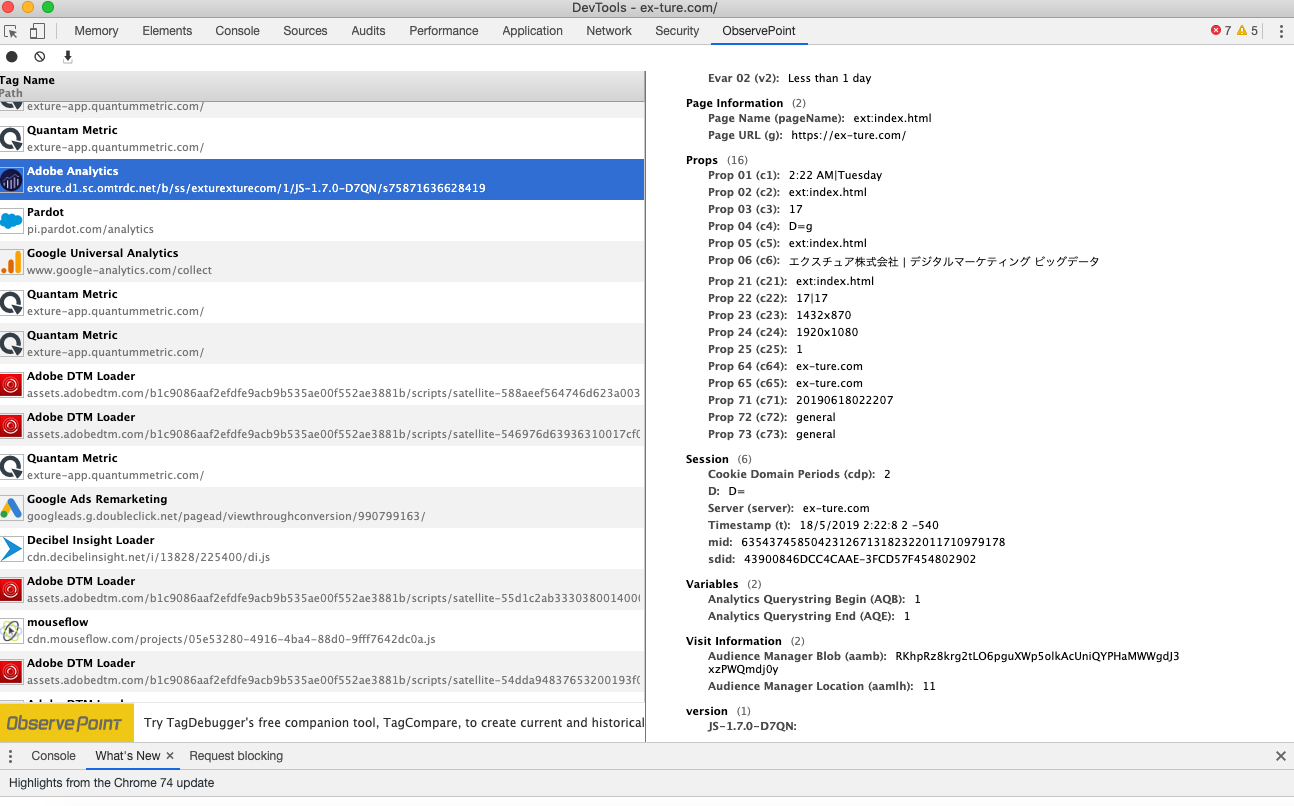The height and width of the screenshot is (806, 1294).
Task: Click the Page URL value https://ex-ture.com/
Action: click(848, 135)
